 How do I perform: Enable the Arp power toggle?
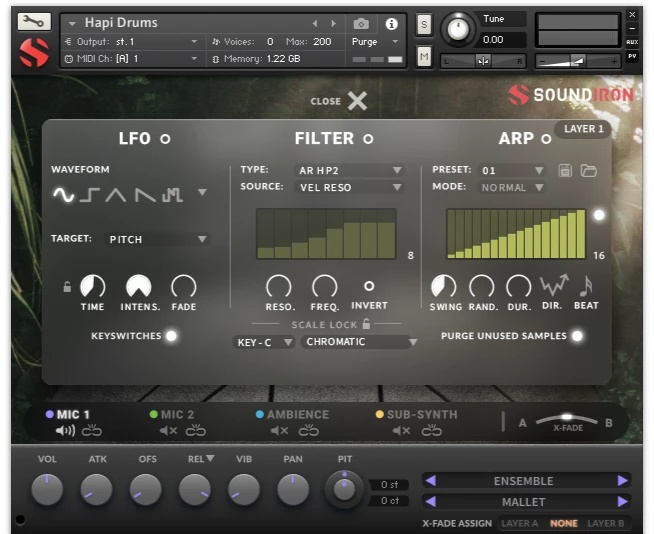point(546,139)
